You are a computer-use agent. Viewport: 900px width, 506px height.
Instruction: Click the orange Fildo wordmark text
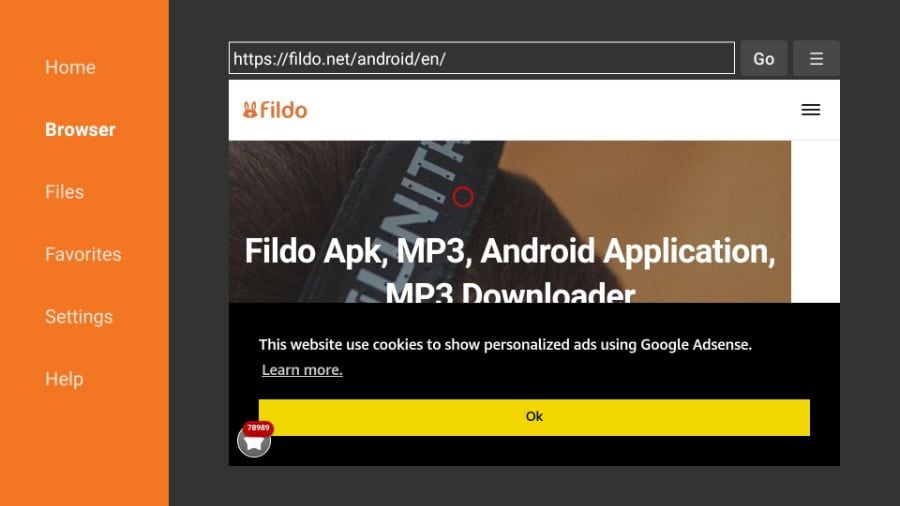[x=284, y=110]
